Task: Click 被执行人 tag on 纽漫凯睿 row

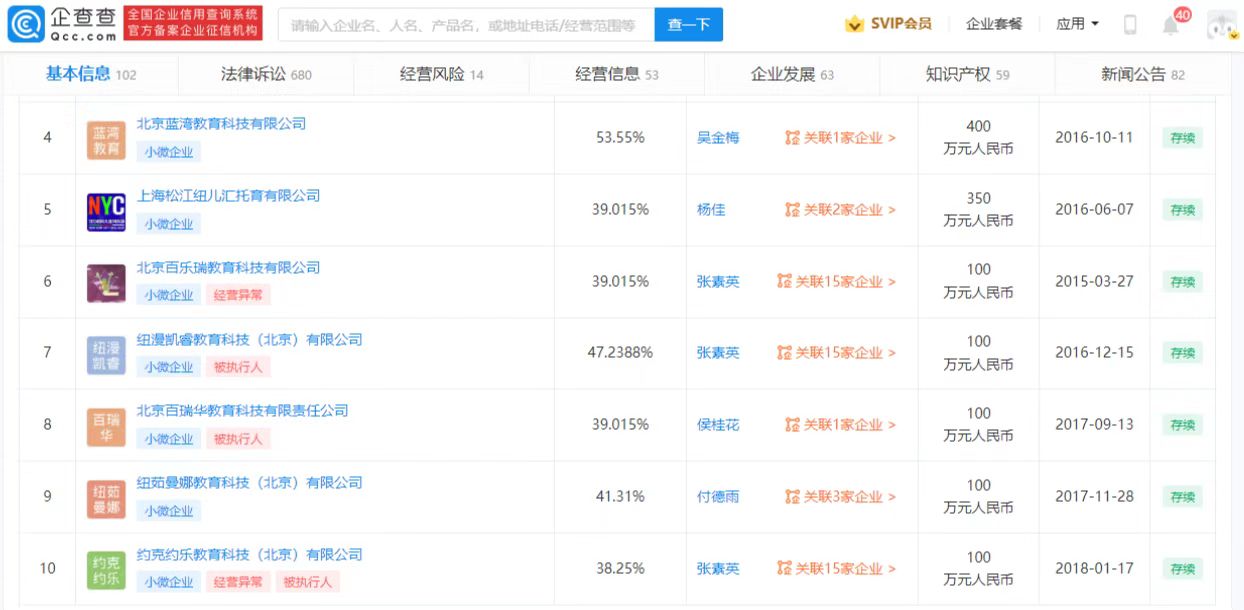Action: tap(238, 367)
